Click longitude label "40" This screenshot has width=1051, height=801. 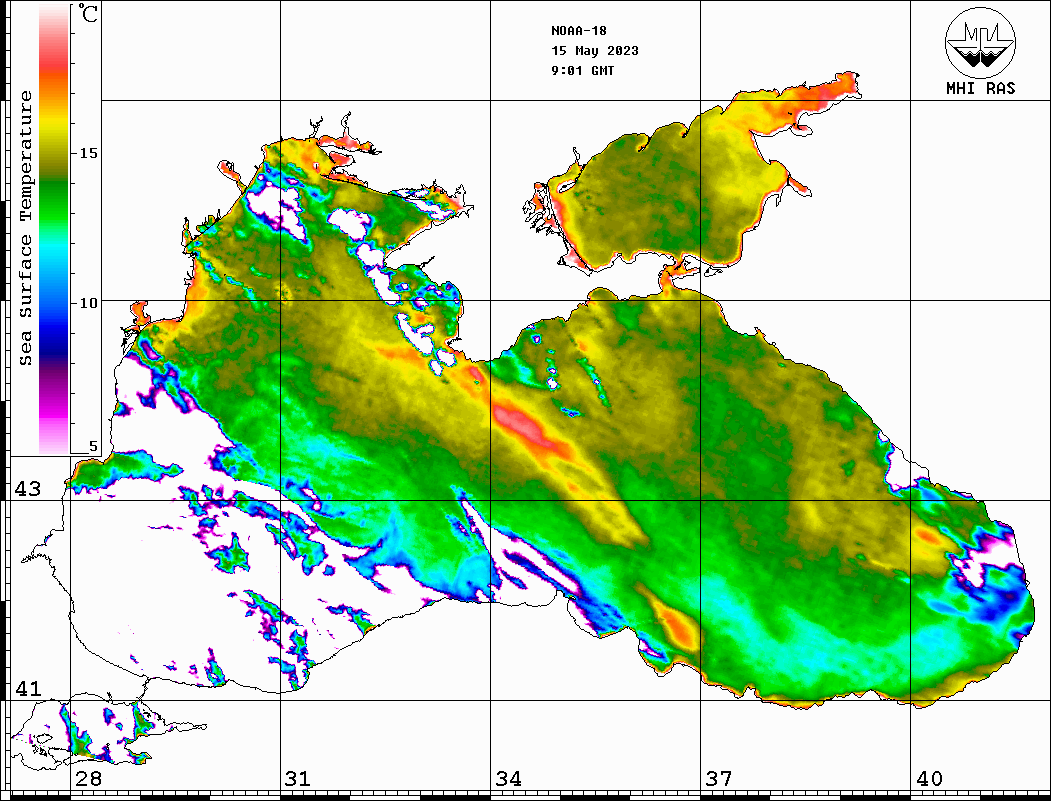click(929, 779)
